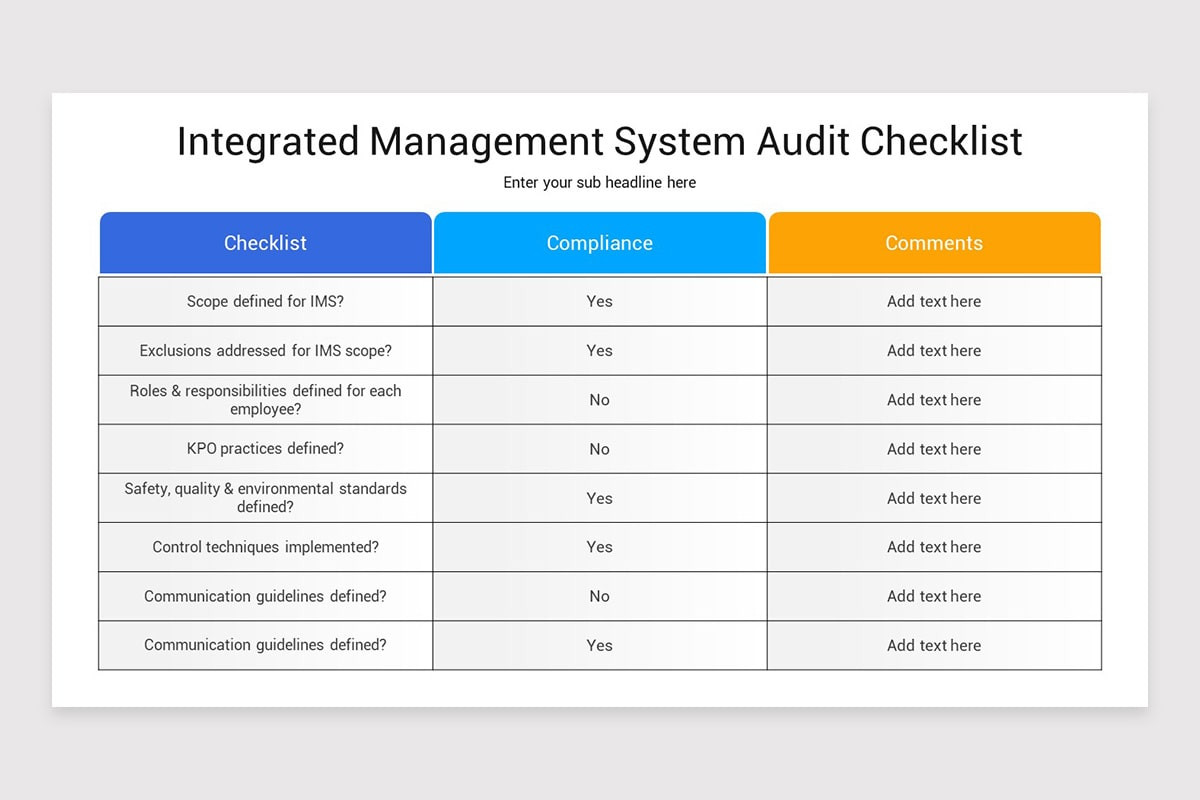Image resolution: width=1200 pixels, height=800 pixels.
Task: Select 'Add text here' in the bottom comment cell
Action: (x=933, y=645)
